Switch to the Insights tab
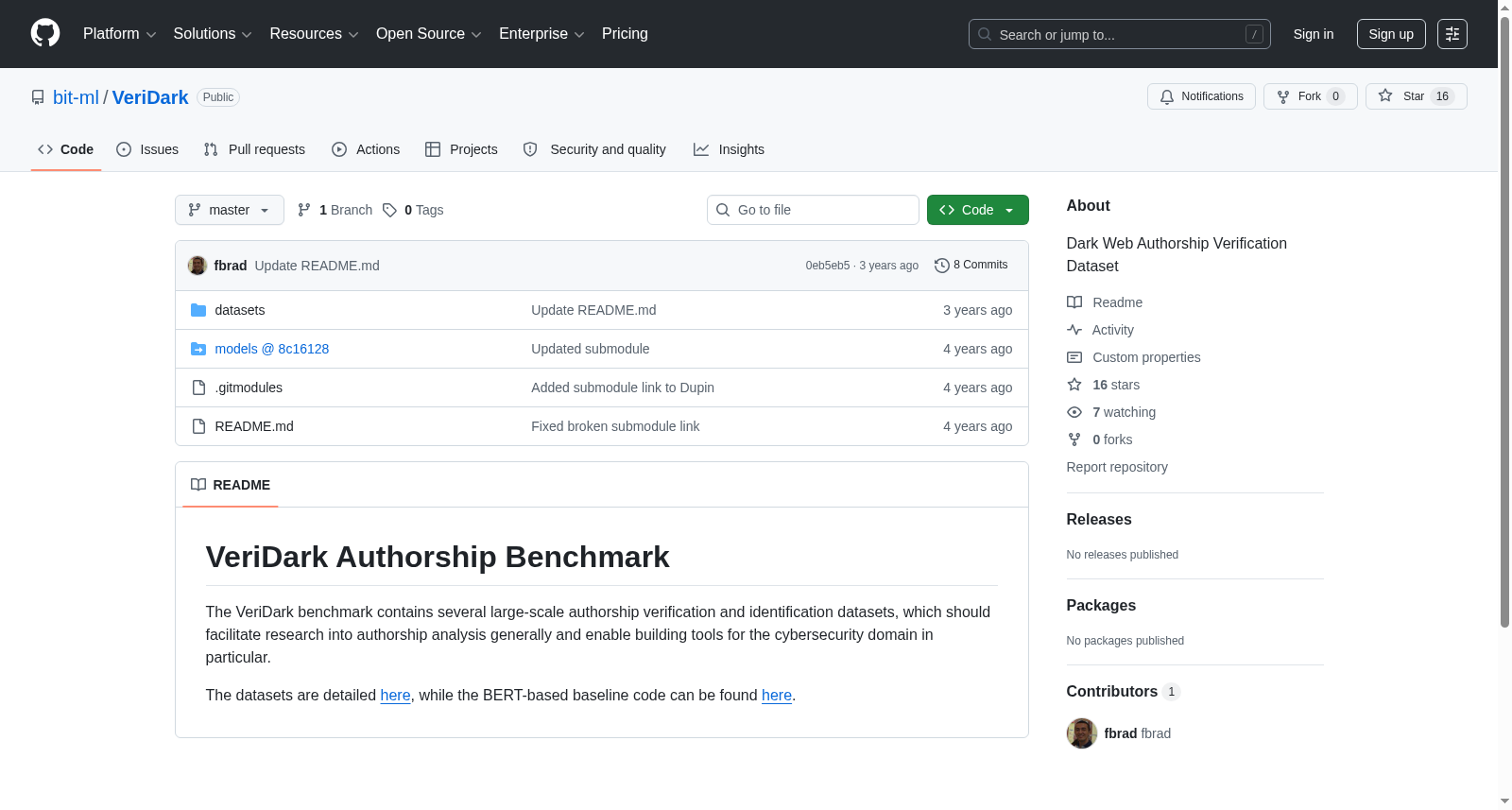Image resolution: width=1512 pixels, height=810 pixels. point(729,149)
